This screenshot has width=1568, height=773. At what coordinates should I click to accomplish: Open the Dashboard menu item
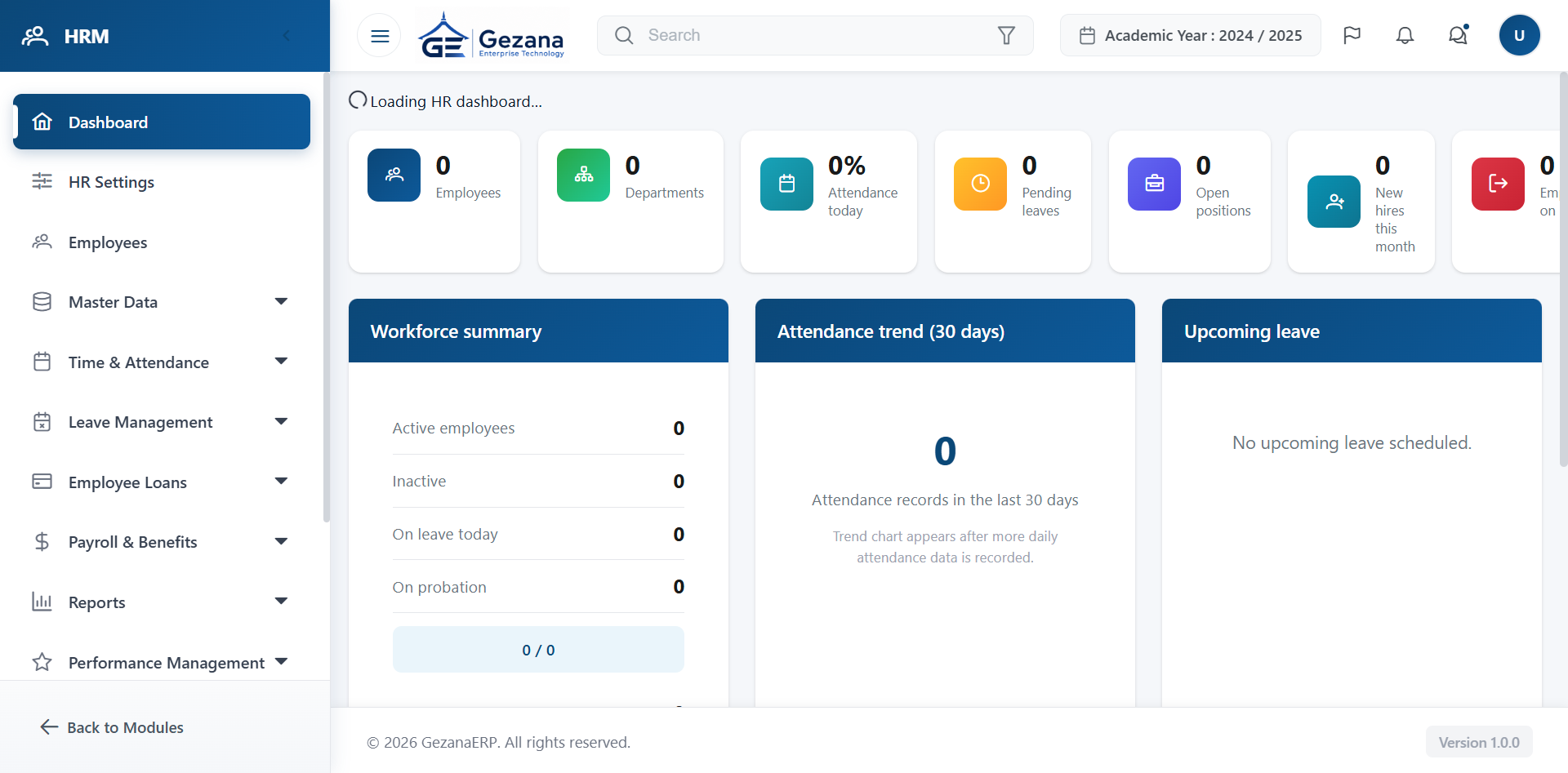tap(162, 122)
